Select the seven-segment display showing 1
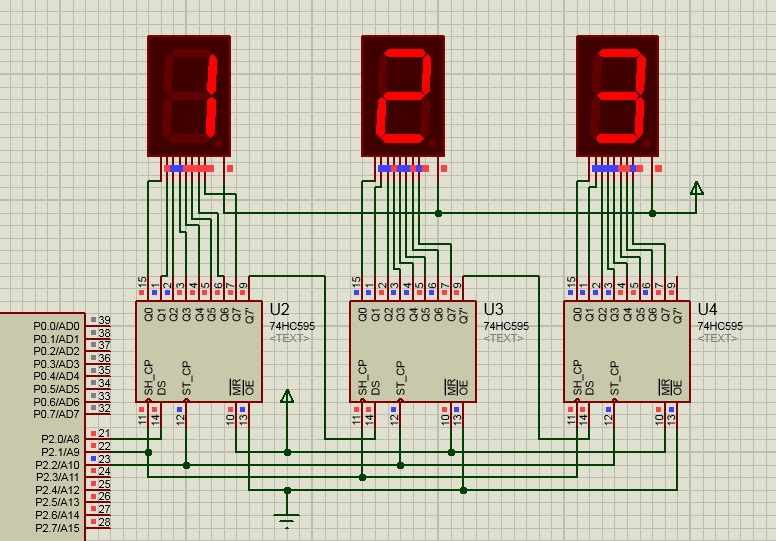 pyautogui.click(x=189, y=96)
